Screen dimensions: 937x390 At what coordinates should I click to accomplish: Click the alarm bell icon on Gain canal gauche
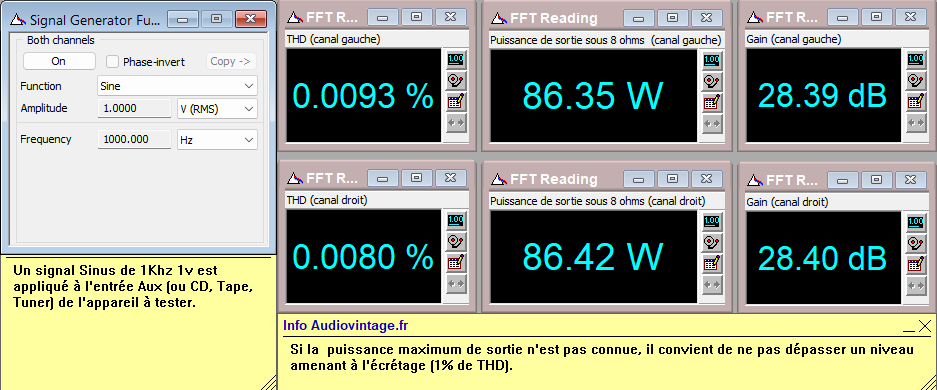915,80
